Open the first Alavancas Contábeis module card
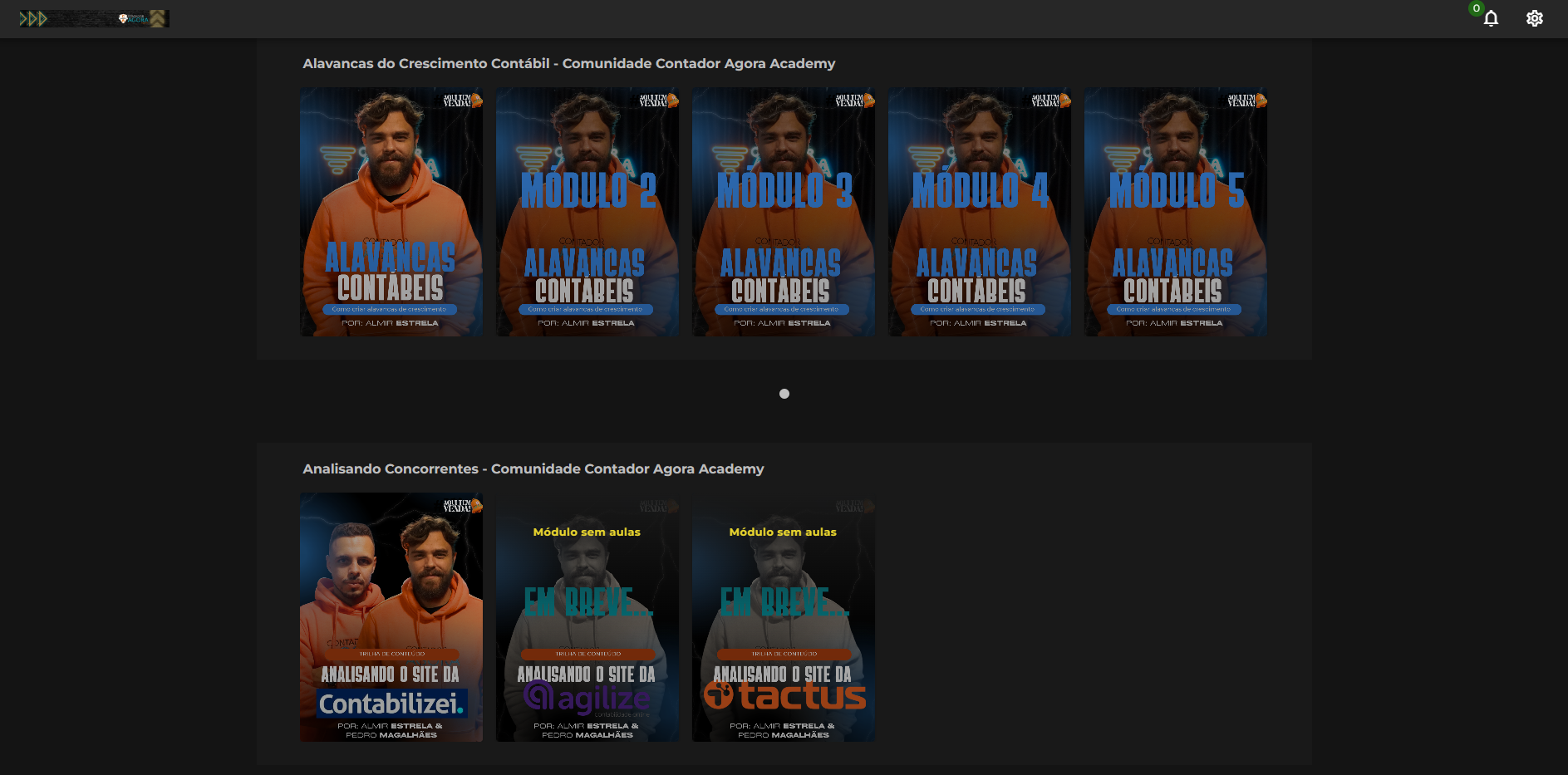 [x=391, y=212]
